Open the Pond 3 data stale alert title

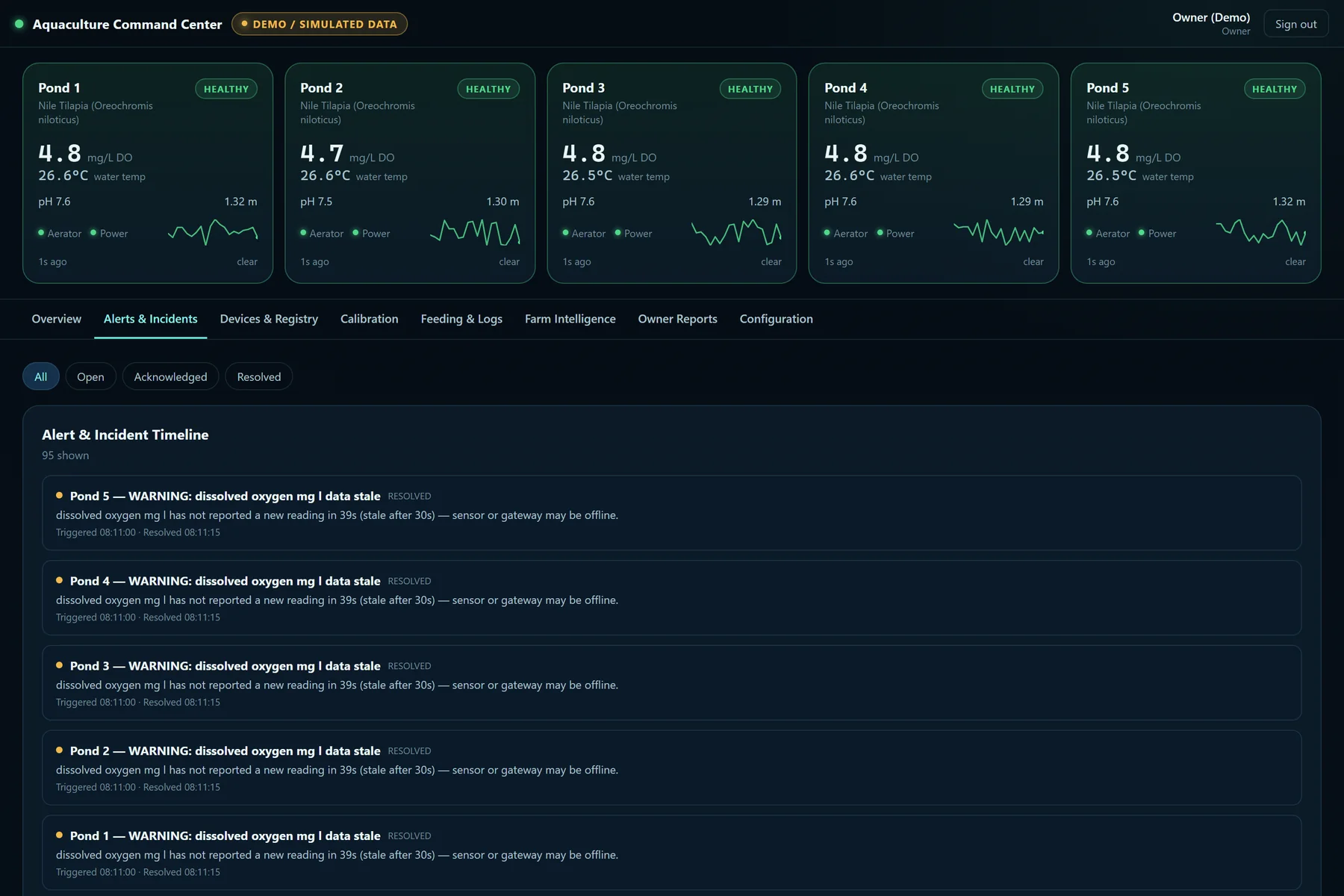click(x=225, y=666)
